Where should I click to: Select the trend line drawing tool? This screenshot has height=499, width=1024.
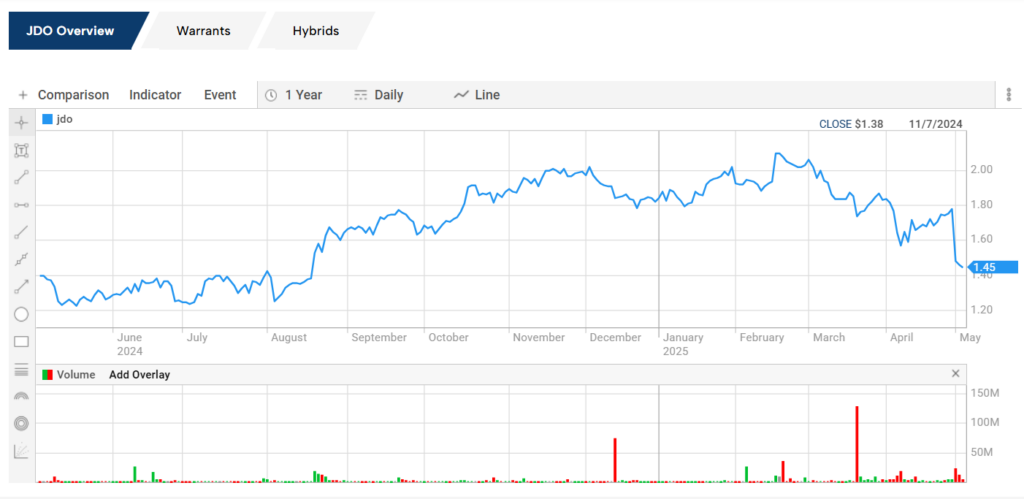21,177
